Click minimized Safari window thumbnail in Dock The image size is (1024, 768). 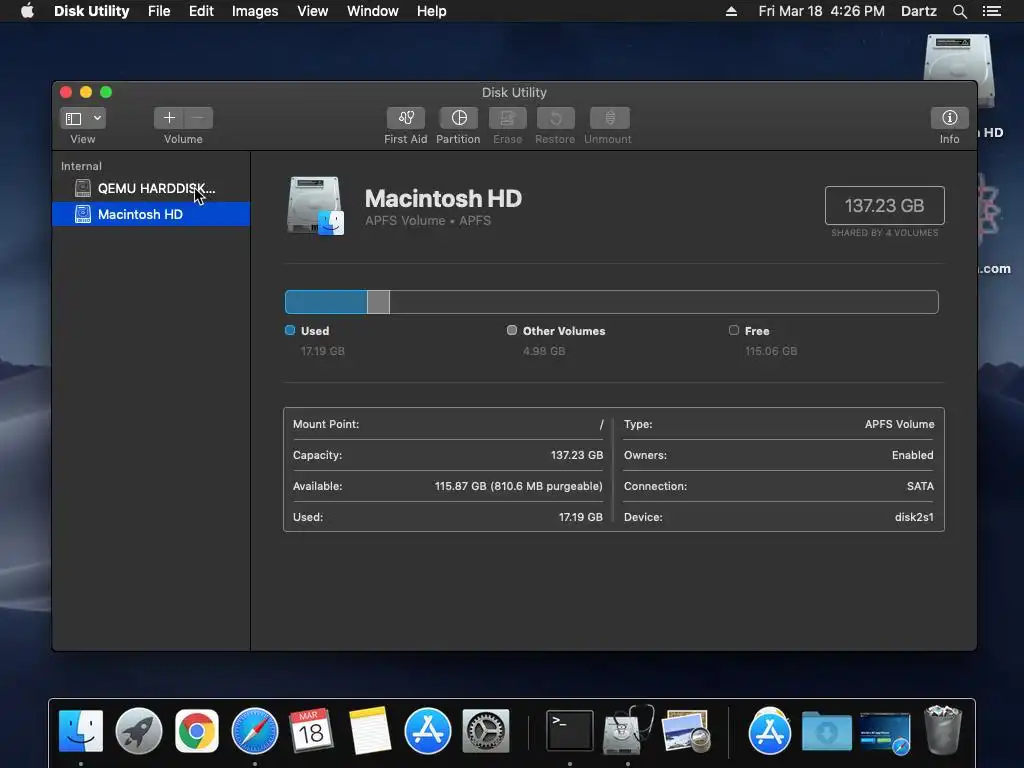coord(885,733)
